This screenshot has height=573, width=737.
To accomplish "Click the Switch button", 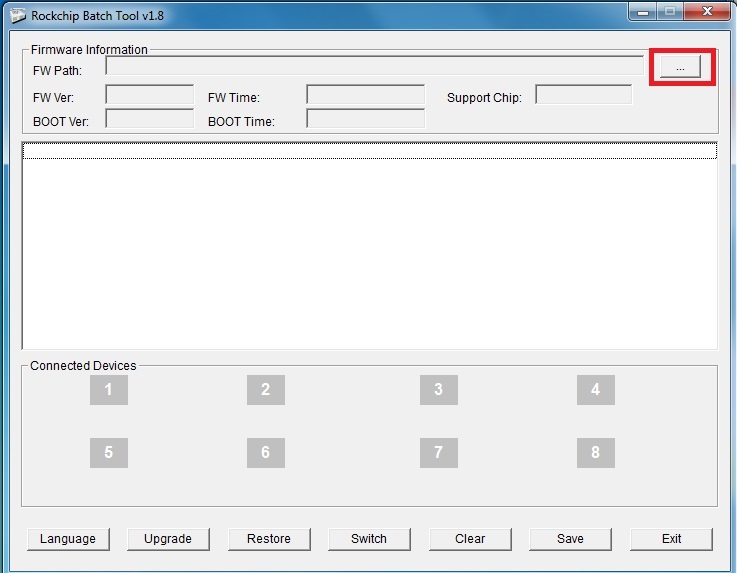I will [x=369, y=539].
